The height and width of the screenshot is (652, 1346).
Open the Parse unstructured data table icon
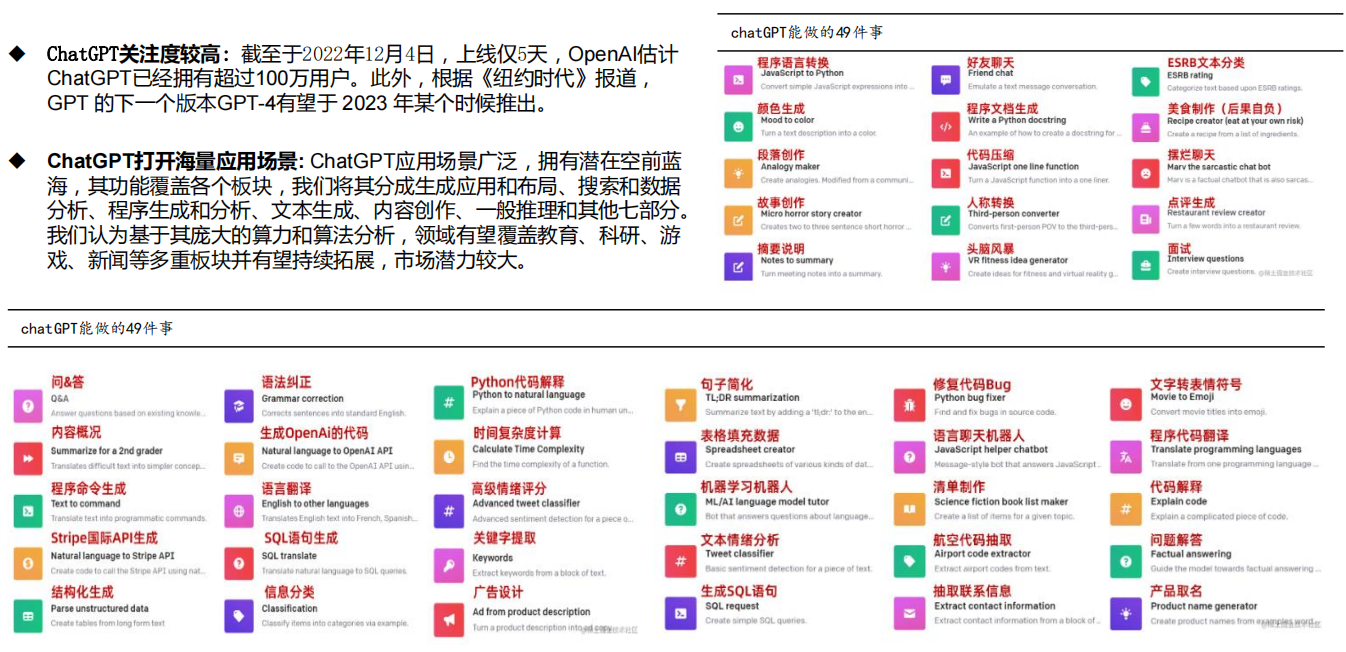pyautogui.click(x=27, y=616)
